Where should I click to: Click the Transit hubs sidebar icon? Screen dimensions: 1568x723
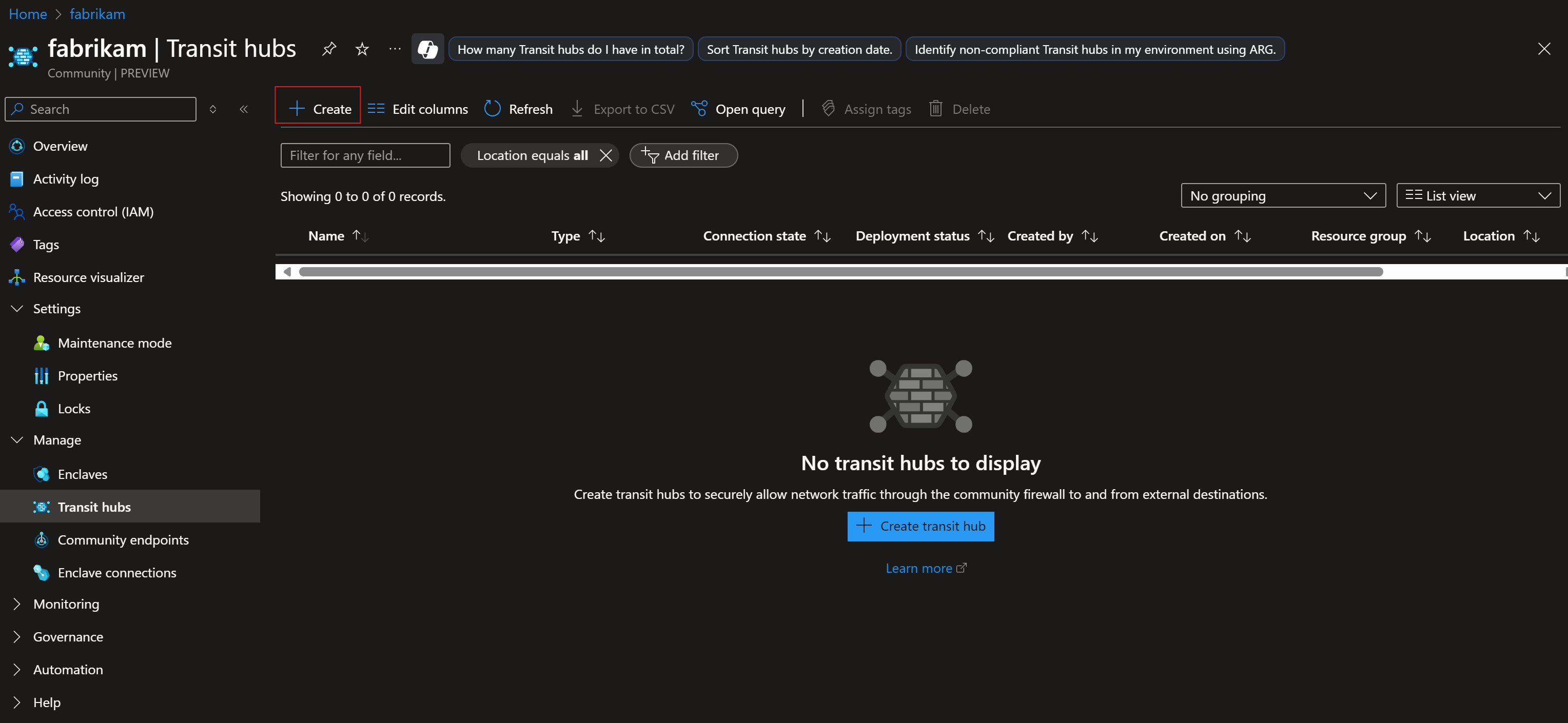tap(42, 507)
